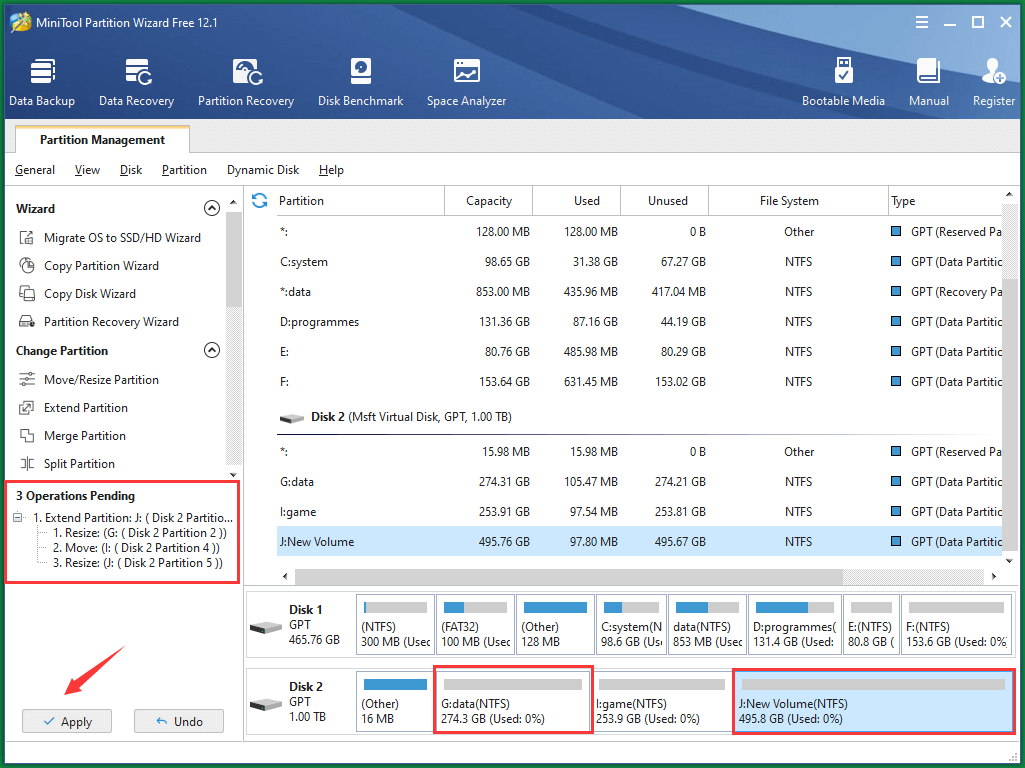Viewport: 1025px width, 768px height.
Task: Select the I:game partition row
Action: (639, 512)
